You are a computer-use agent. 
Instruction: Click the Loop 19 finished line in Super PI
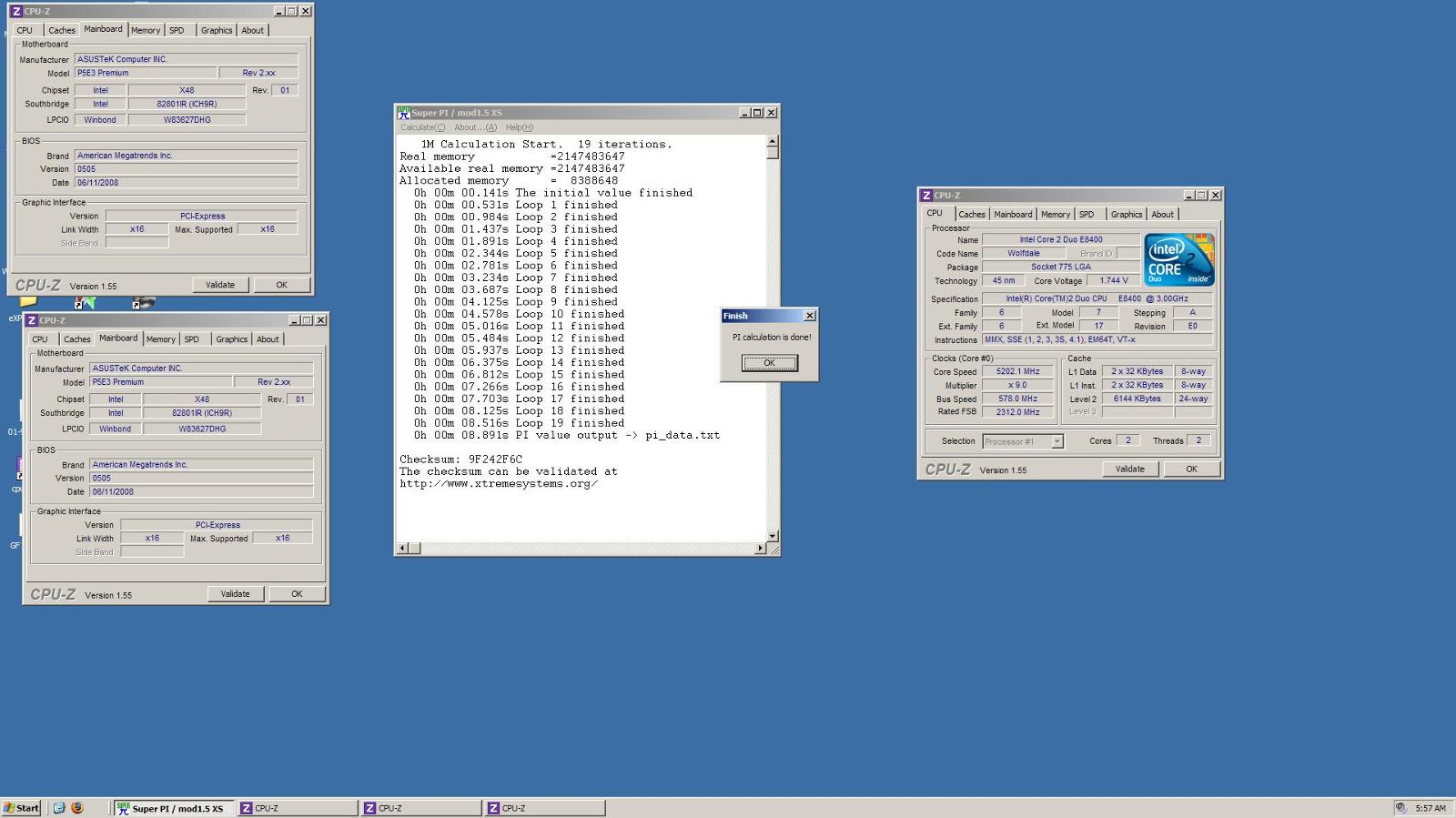point(519,423)
